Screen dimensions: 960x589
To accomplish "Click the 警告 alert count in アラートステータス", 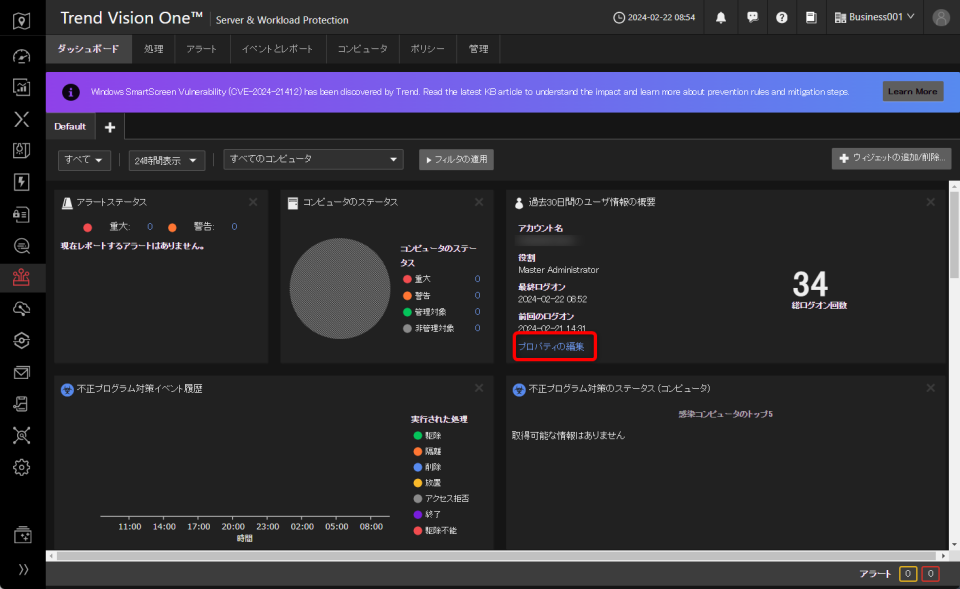I will (x=234, y=227).
